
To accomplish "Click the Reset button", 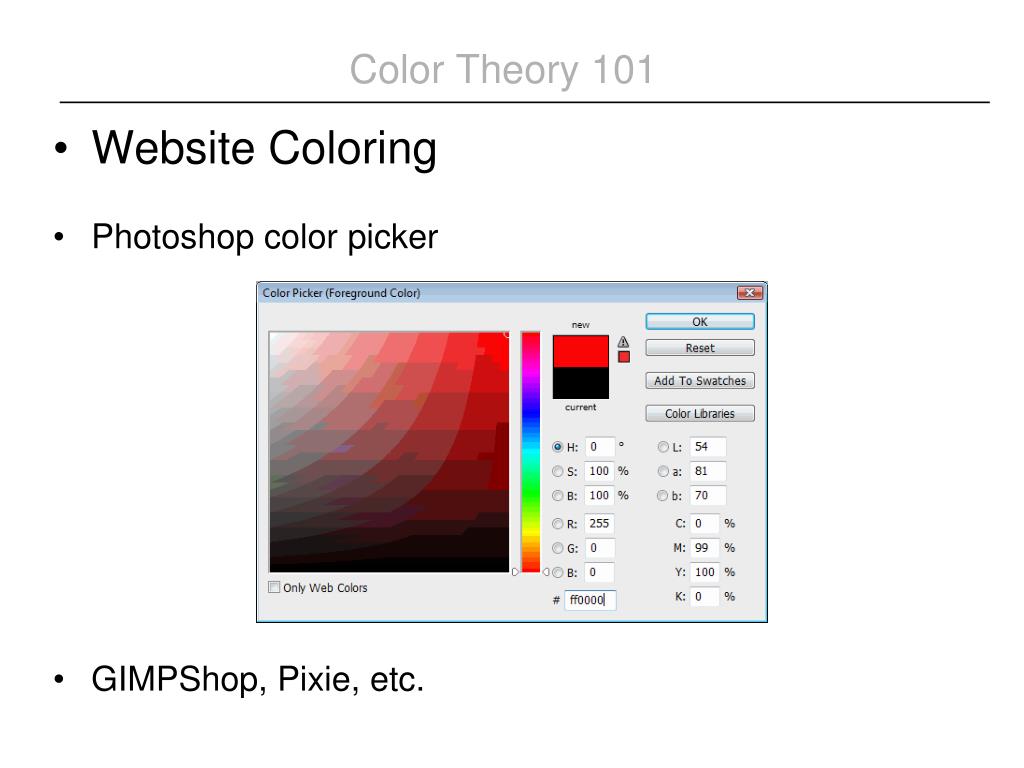I will 699,348.
